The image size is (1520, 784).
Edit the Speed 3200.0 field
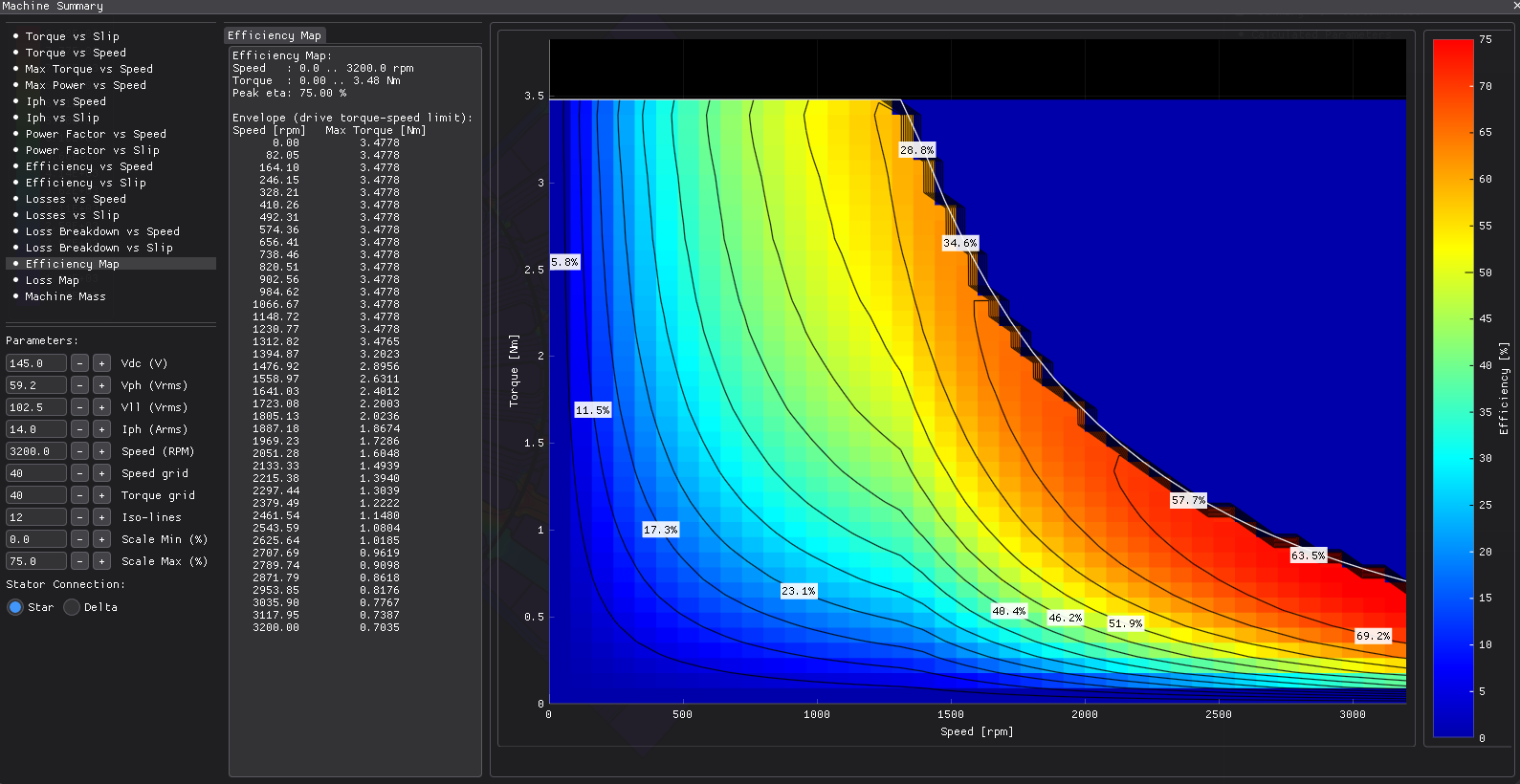tap(36, 451)
